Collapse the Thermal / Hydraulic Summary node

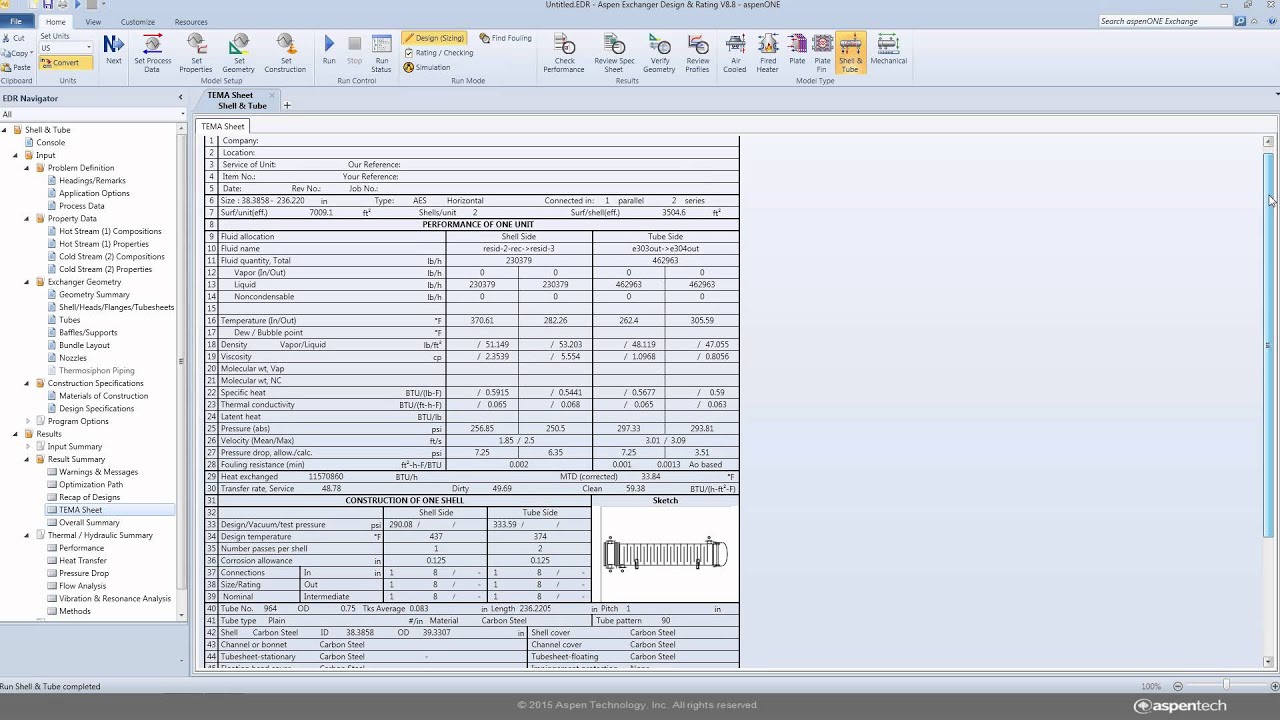[x=28, y=535]
